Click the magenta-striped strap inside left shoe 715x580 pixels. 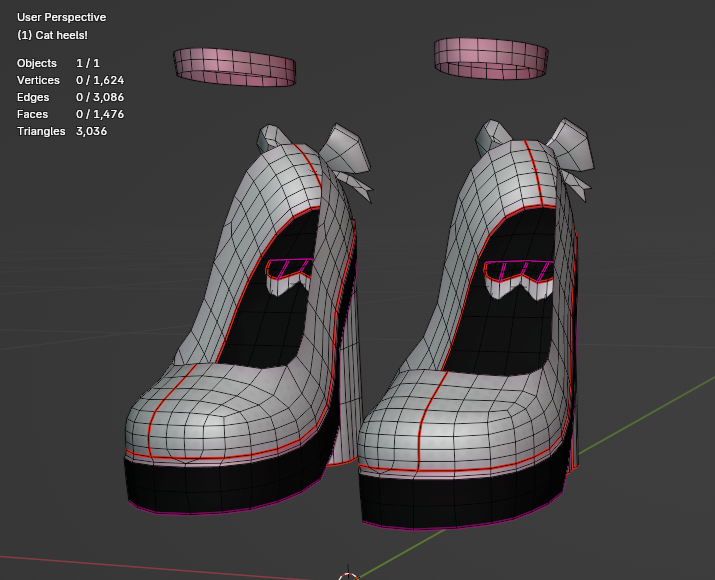pos(291,267)
